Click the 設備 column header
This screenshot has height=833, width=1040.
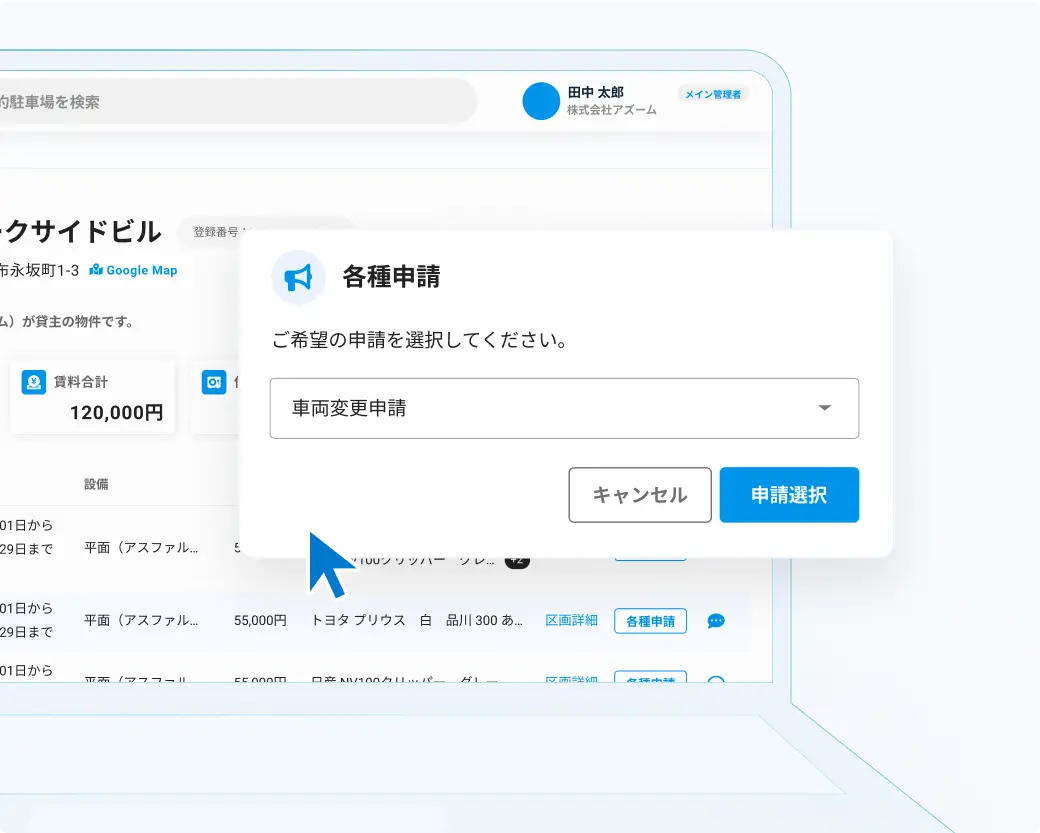click(96, 484)
